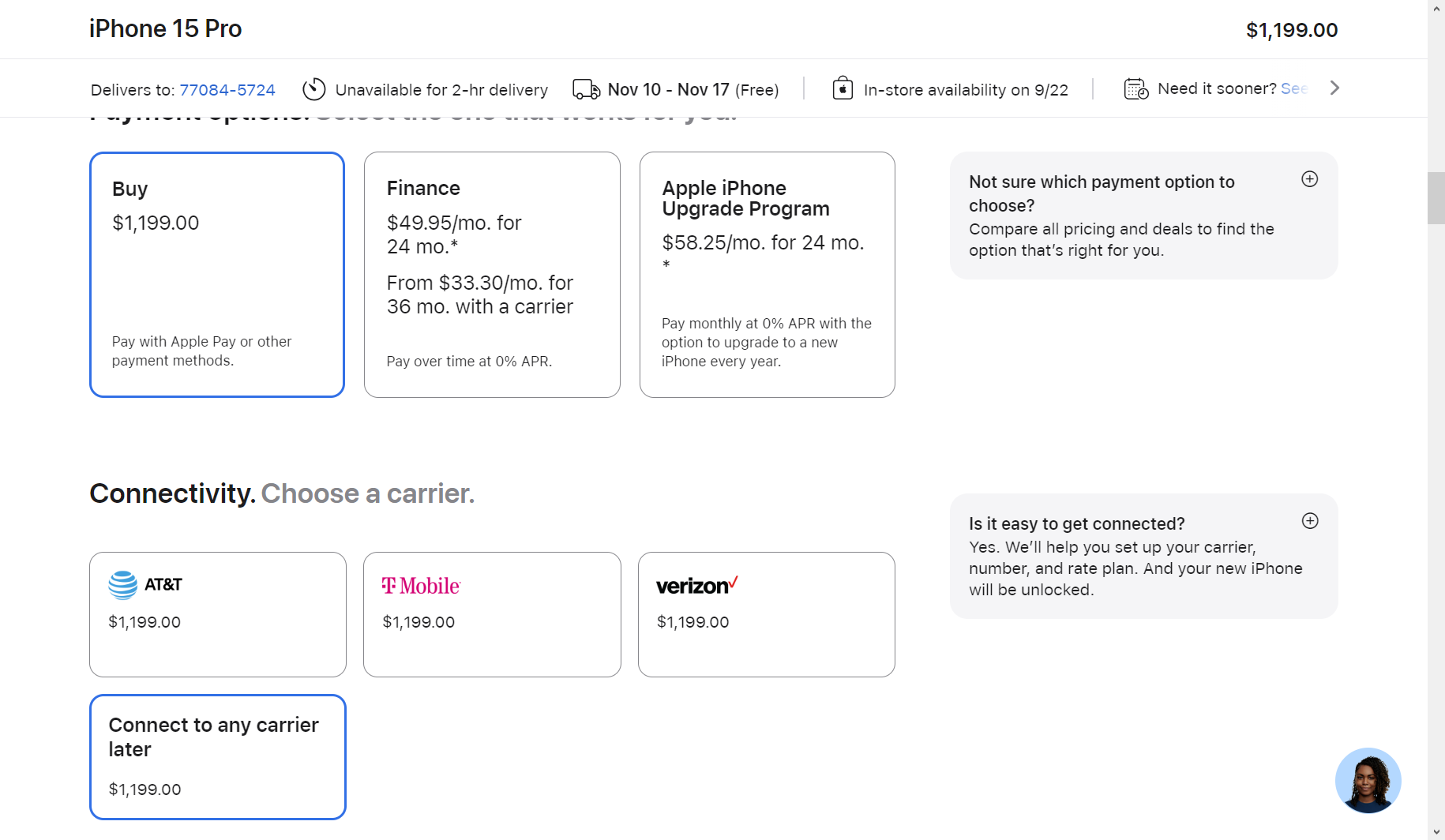Advance delivery options with right chevron
Screen dimensions: 1445x840
point(1334,88)
